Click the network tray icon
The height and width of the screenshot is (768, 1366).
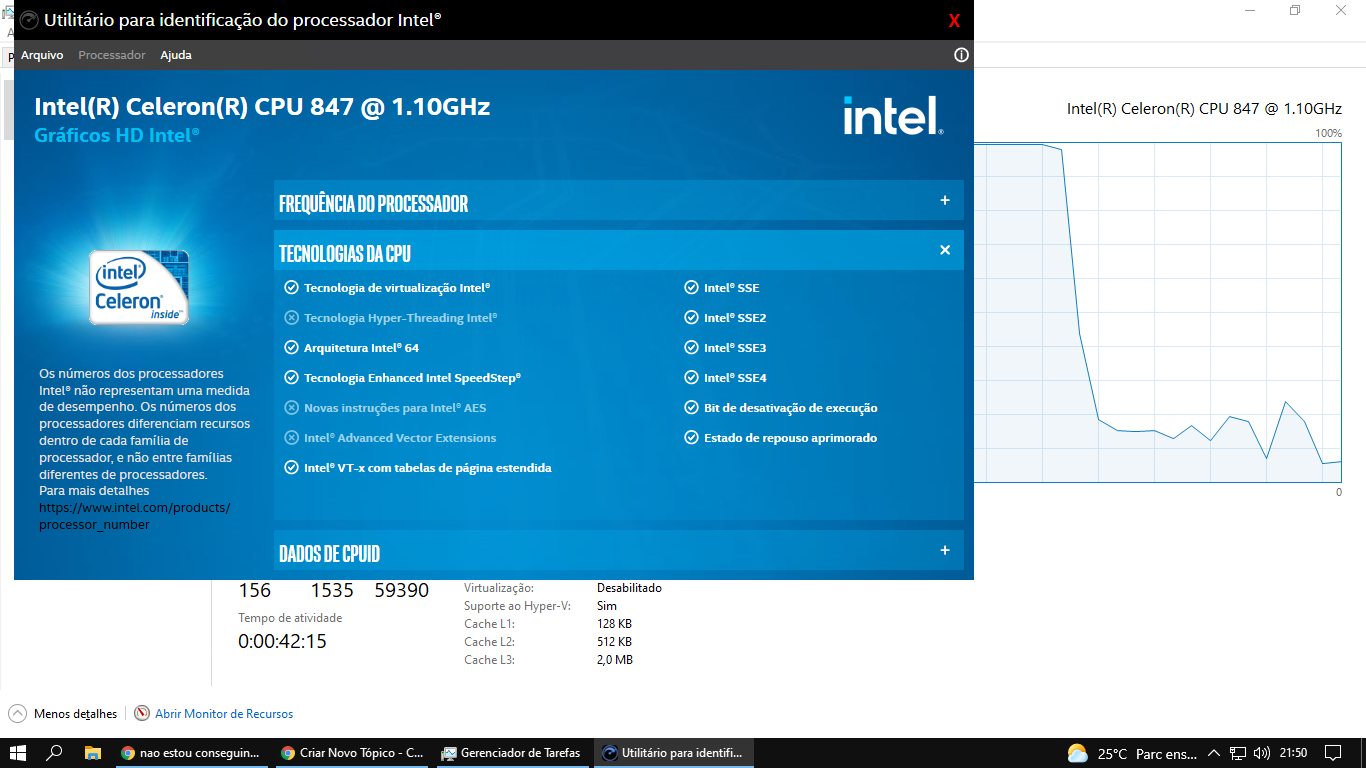point(1238,753)
